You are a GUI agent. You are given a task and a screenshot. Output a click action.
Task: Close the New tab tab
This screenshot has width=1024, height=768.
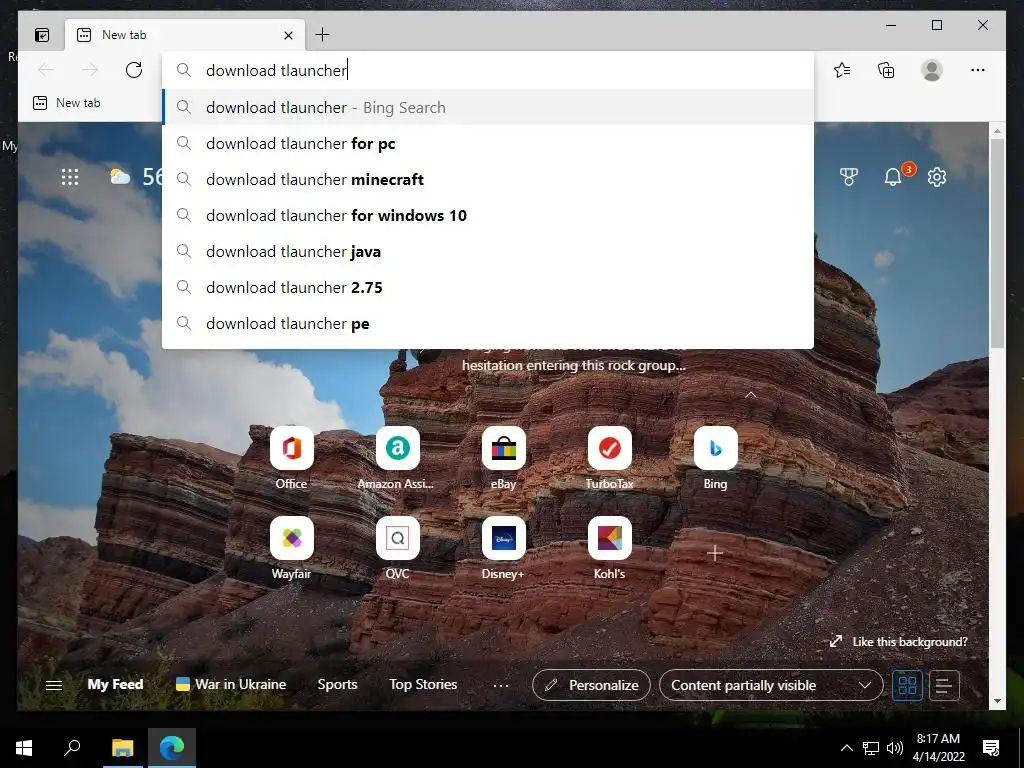point(288,35)
